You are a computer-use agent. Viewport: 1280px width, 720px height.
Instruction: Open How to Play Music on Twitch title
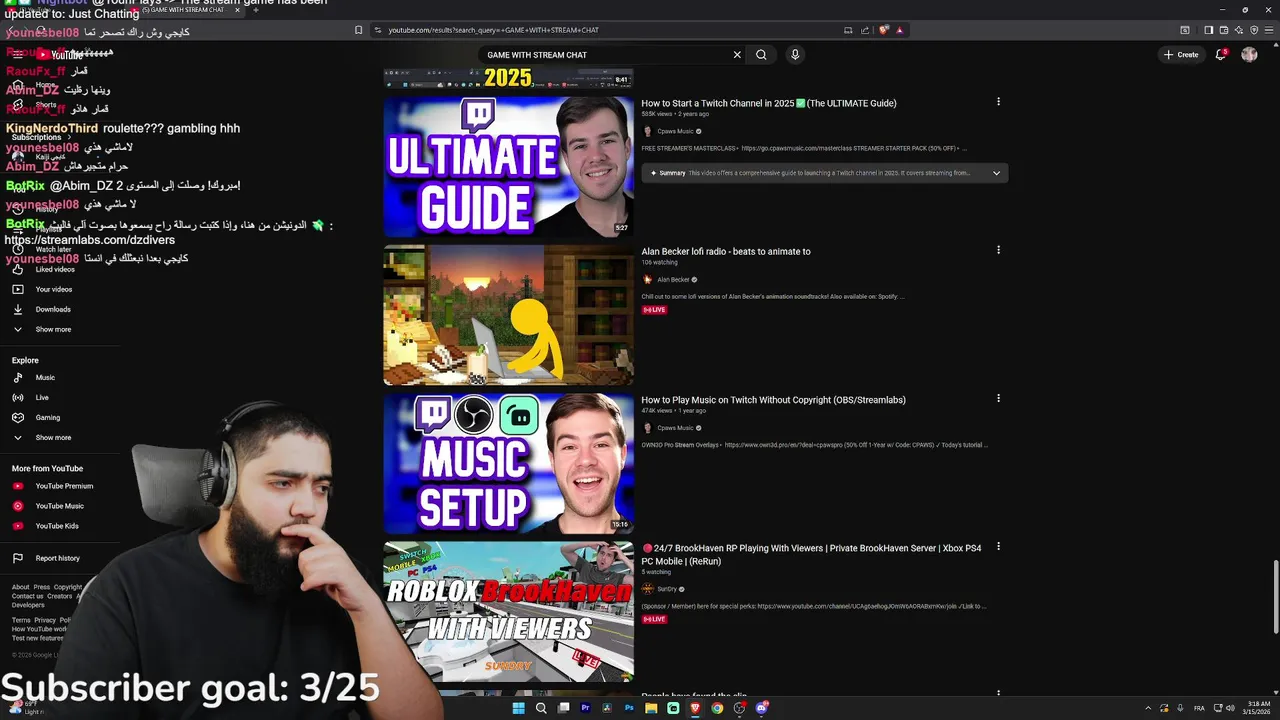point(774,400)
